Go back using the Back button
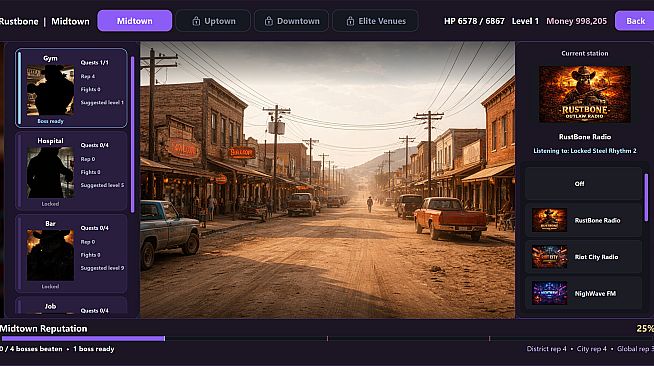The width and height of the screenshot is (654, 366). point(635,21)
